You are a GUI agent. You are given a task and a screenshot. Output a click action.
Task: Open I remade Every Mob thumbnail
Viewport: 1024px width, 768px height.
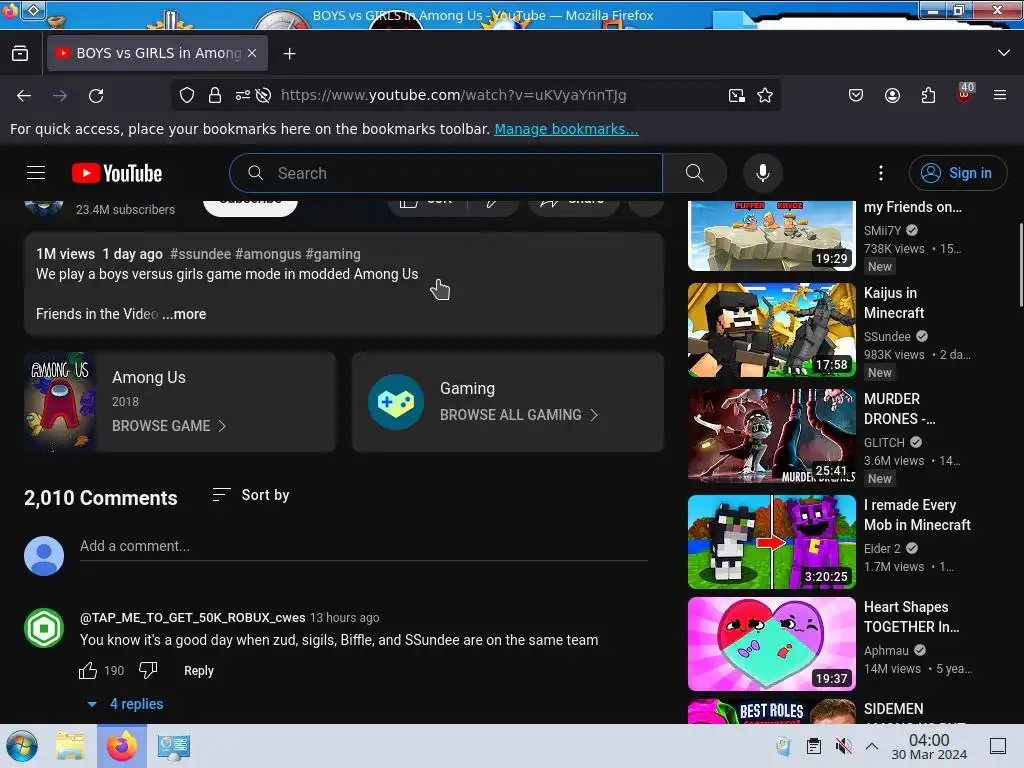[771, 542]
